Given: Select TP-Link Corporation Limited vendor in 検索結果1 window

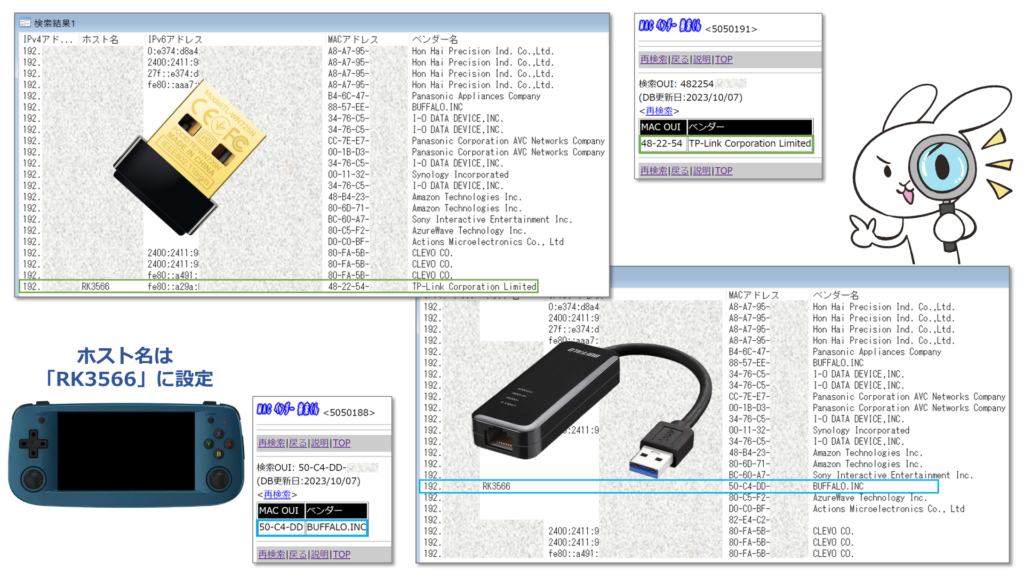Looking at the screenshot, I should click(x=474, y=287).
